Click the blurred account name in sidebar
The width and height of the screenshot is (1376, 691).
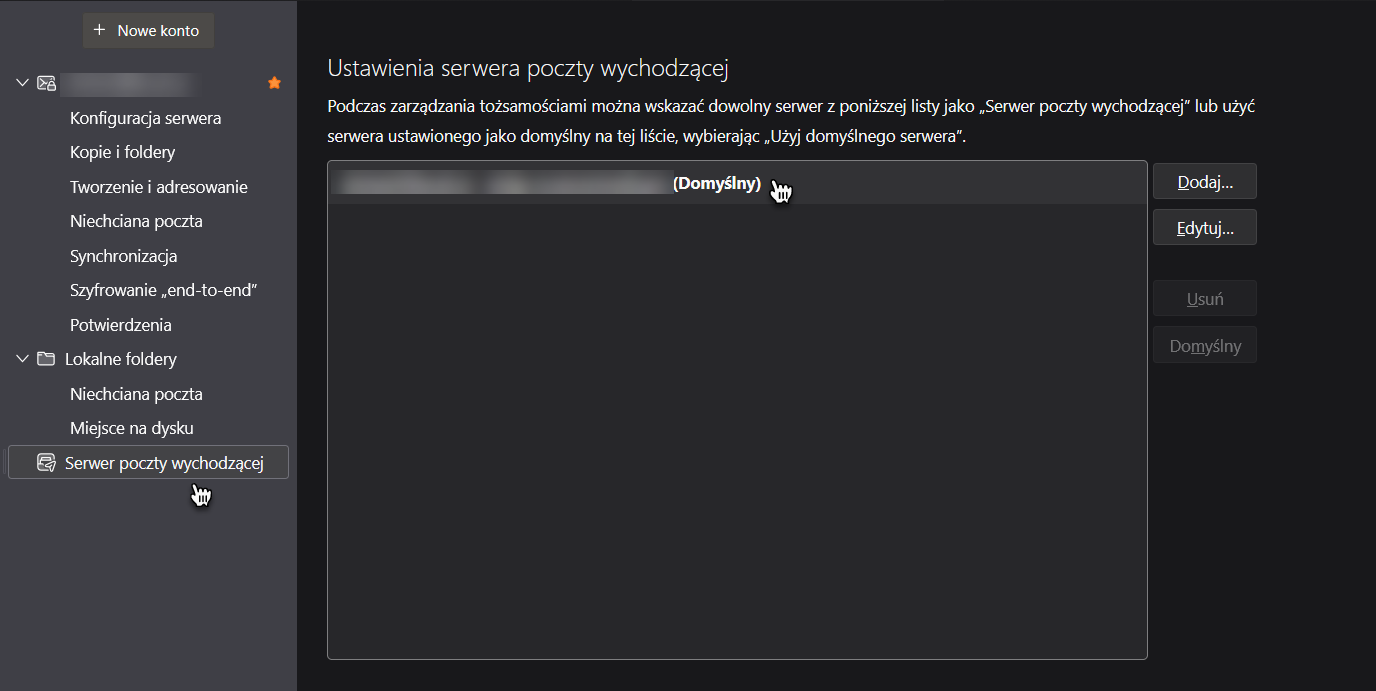click(x=126, y=83)
